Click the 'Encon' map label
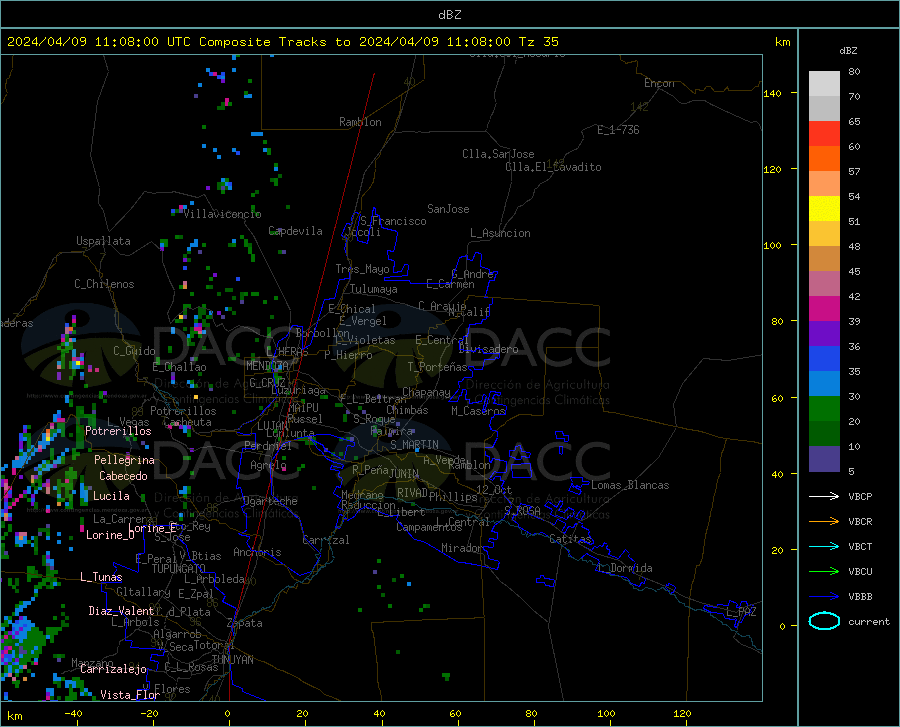 tap(659, 83)
